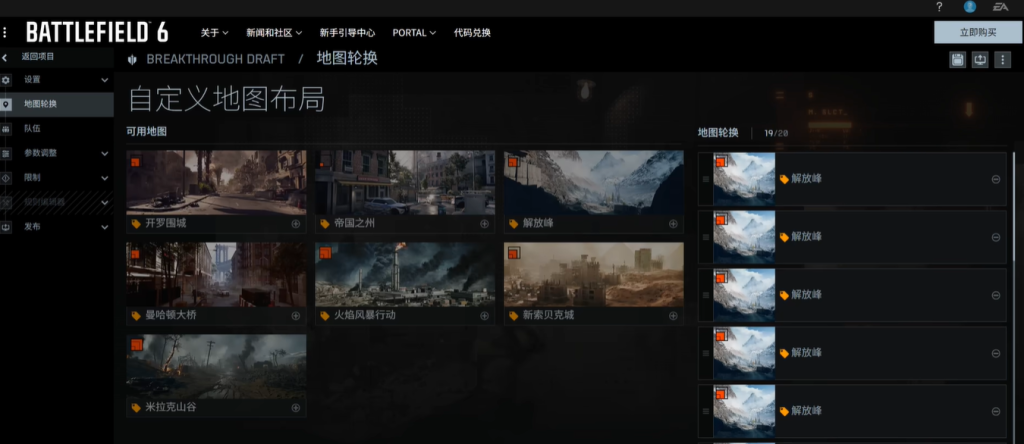The image size is (1024, 444).
Task: Click the user account avatar icon
Action: tap(969, 7)
